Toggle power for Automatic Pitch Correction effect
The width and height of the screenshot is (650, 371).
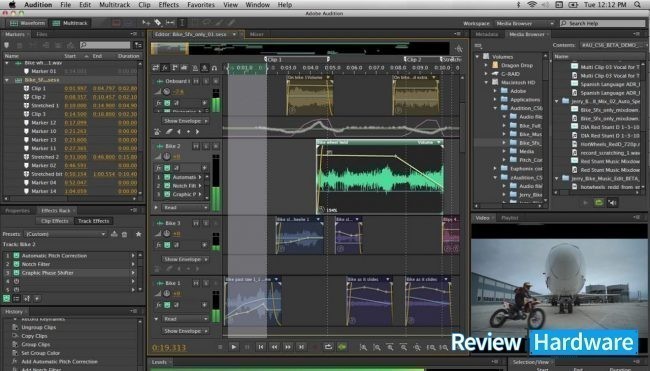coord(17,256)
